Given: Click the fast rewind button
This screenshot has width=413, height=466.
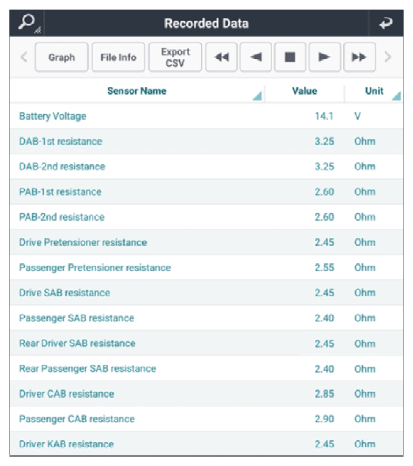Looking at the screenshot, I should [x=221, y=57].
